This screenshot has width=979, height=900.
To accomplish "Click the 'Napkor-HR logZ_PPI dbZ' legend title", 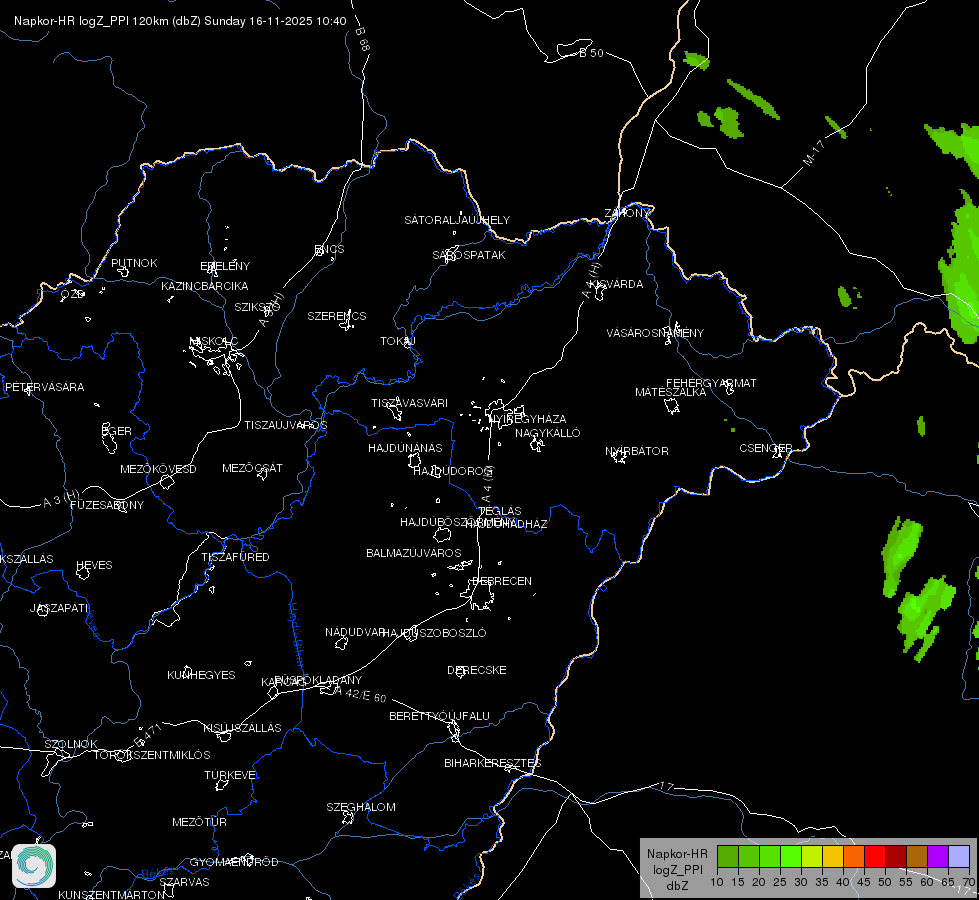I will 677,869.
